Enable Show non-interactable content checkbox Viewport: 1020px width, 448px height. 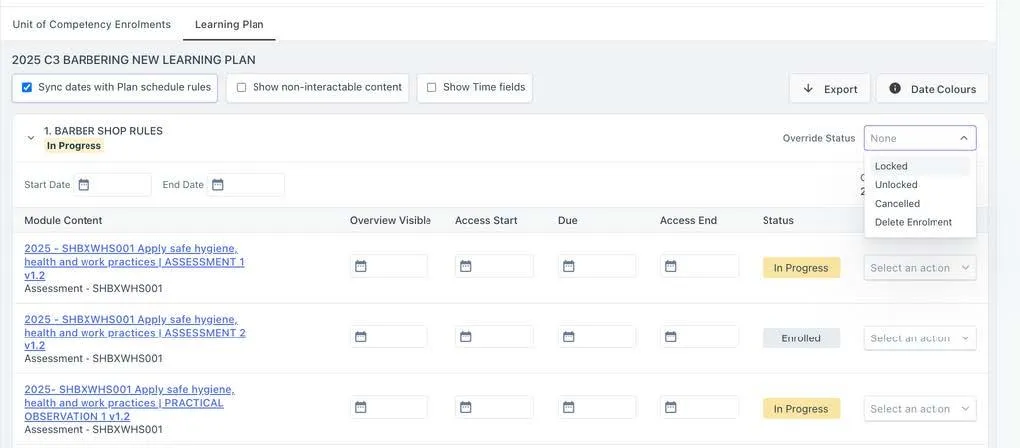tap(242, 87)
